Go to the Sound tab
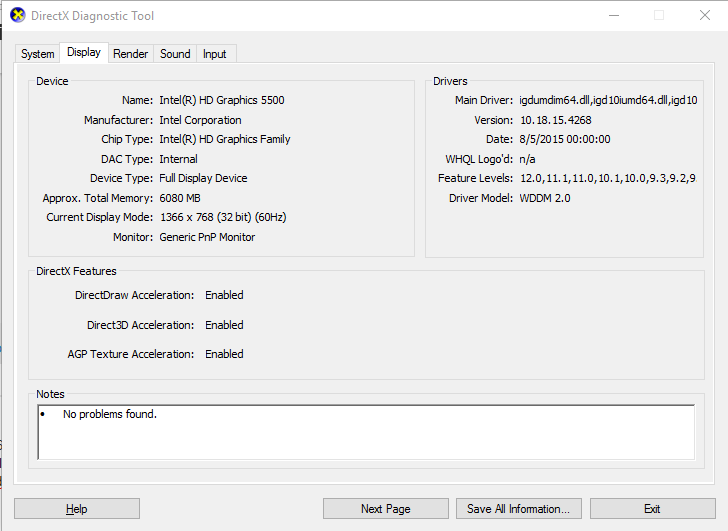 175,54
